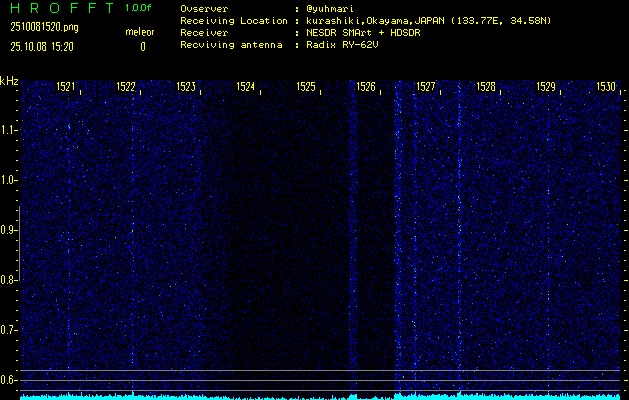Click time marker 1529
This screenshot has width=629, height=400.
(x=546, y=86)
